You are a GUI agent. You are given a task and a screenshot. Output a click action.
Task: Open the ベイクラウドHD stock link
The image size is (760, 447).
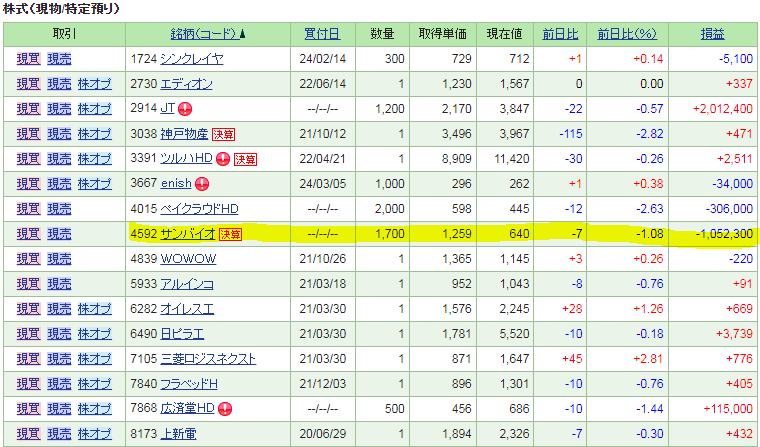[x=199, y=209]
